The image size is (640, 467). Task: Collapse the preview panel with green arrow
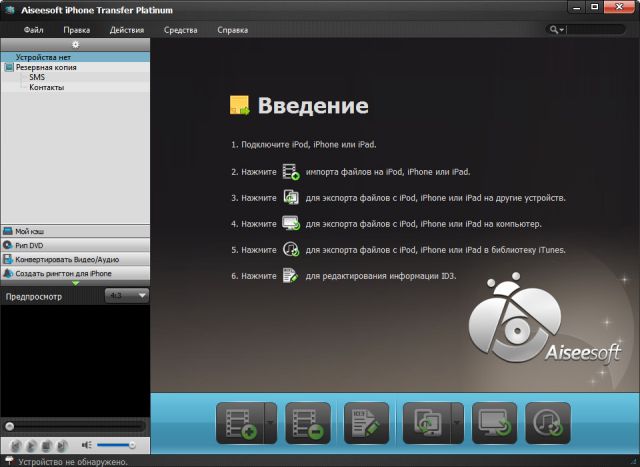click(x=76, y=283)
